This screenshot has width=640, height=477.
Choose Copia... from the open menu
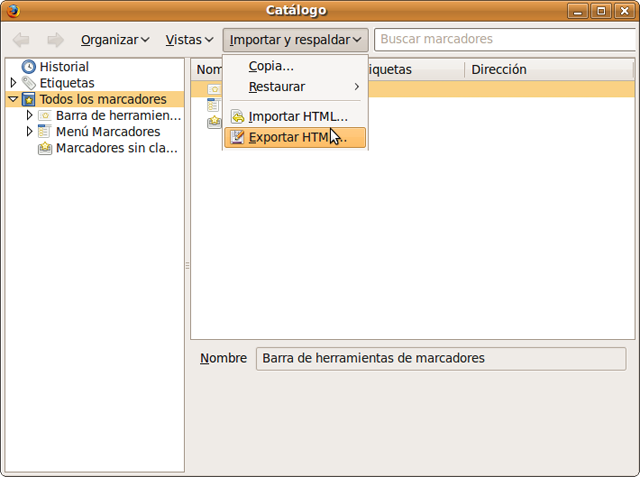point(271,66)
